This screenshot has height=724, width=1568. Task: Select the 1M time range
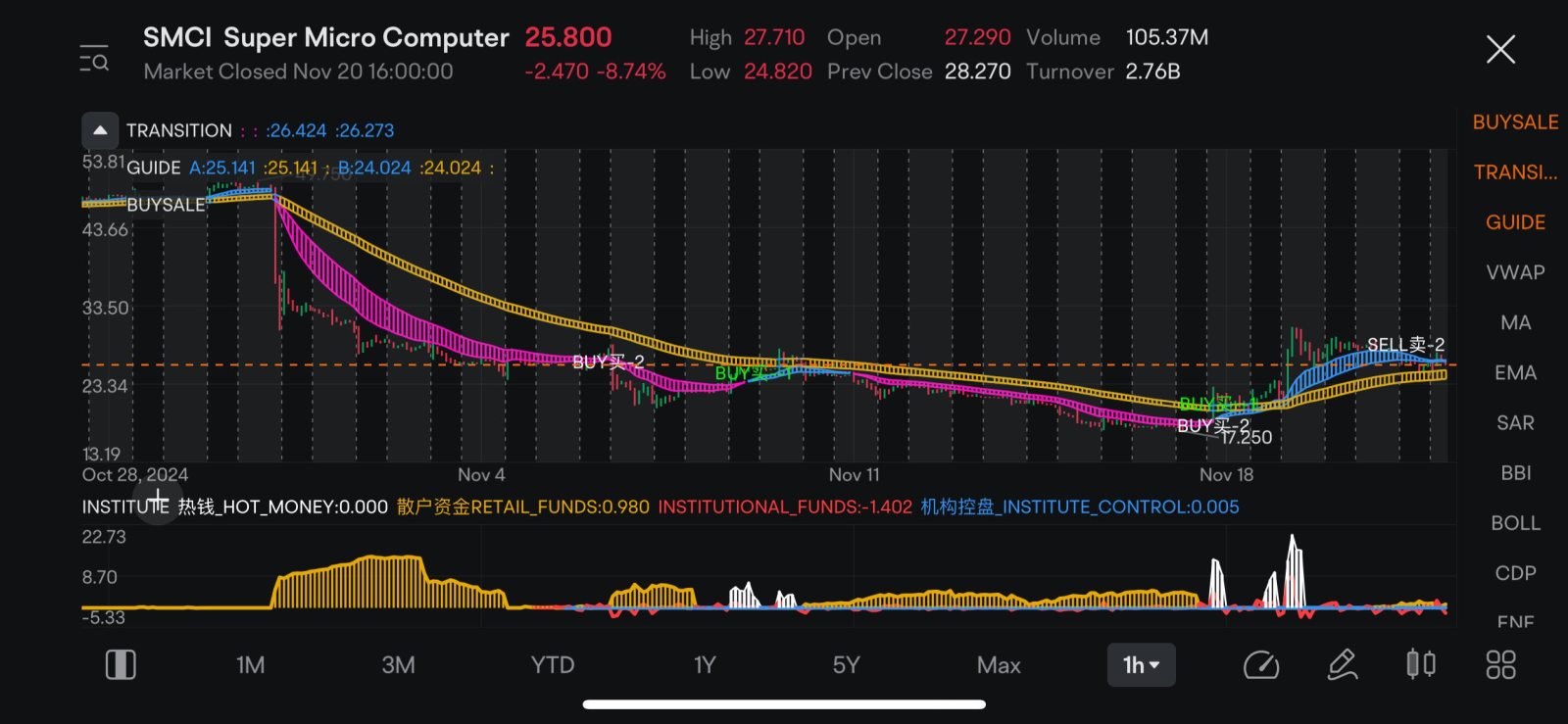[x=250, y=665]
